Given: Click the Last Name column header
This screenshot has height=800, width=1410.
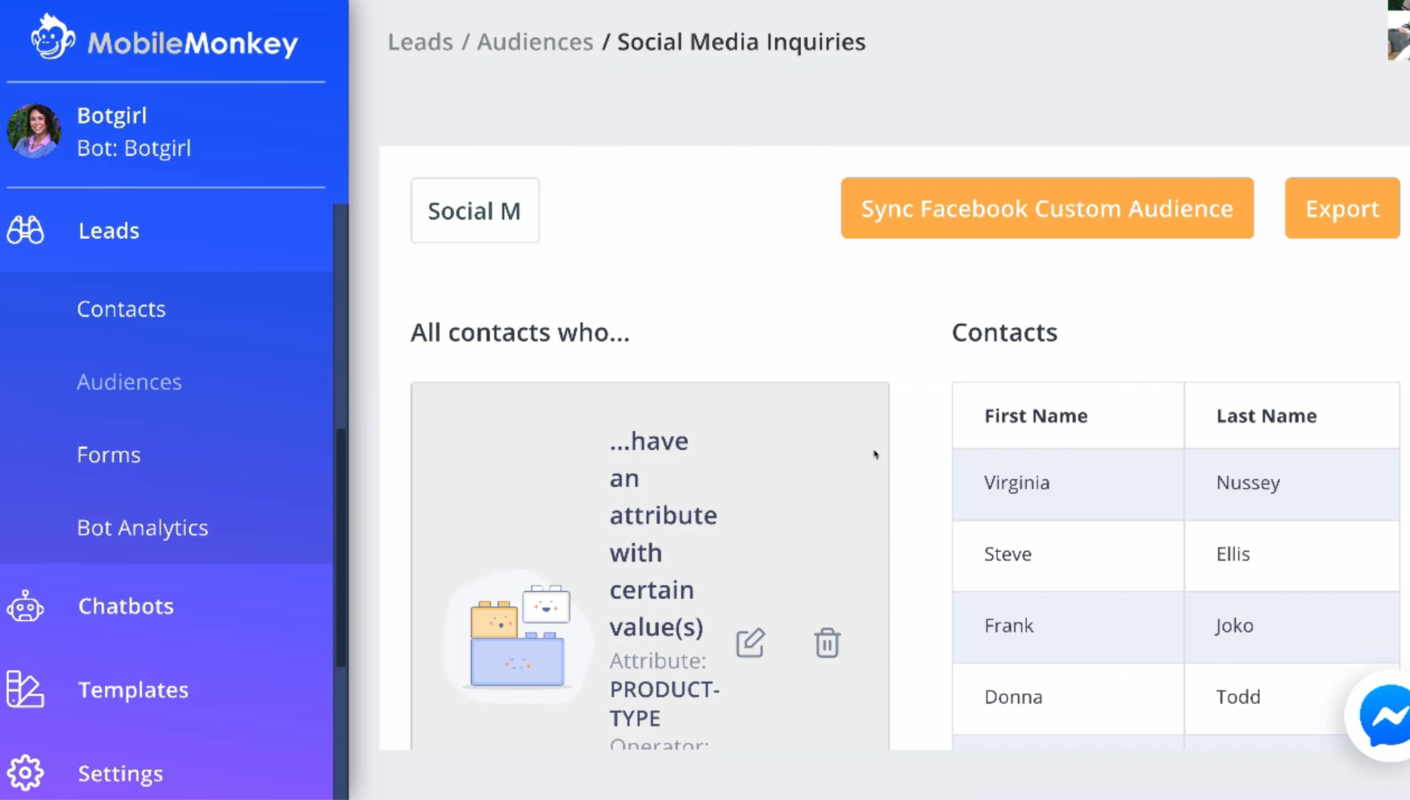Looking at the screenshot, I should (x=1292, y=416).
